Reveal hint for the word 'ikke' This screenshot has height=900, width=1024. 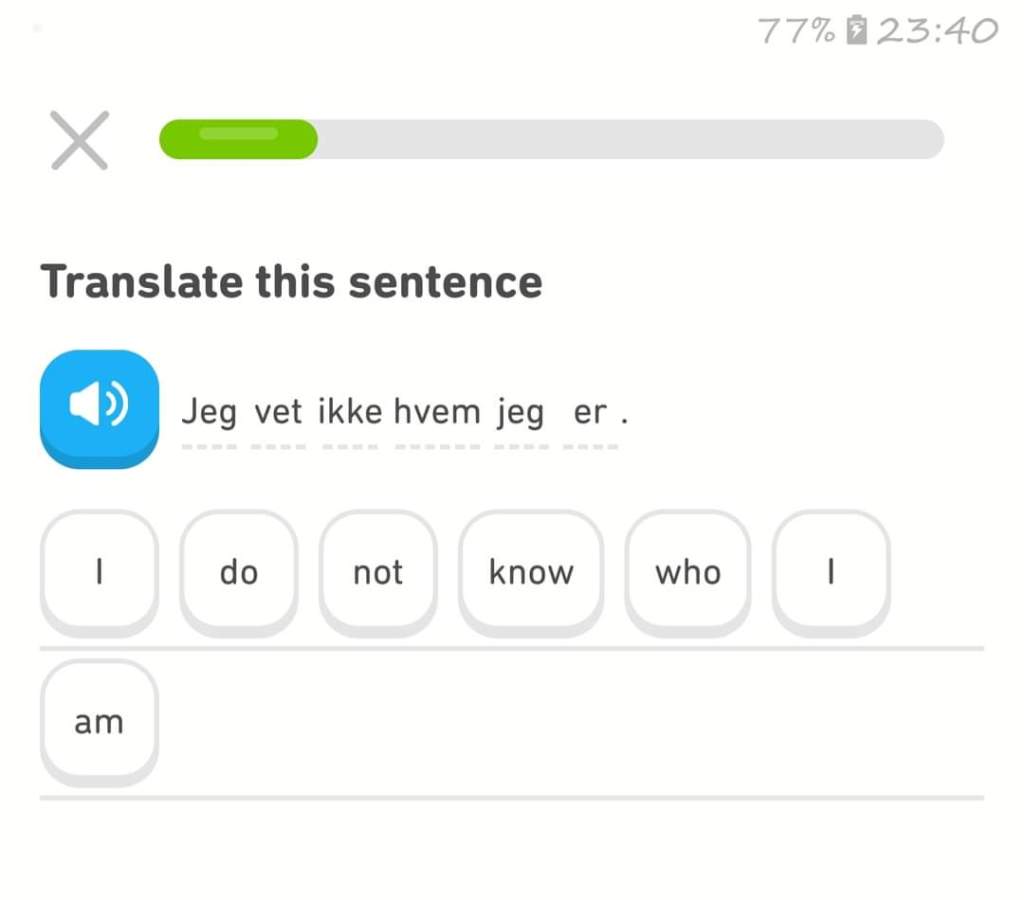point(350,412)
